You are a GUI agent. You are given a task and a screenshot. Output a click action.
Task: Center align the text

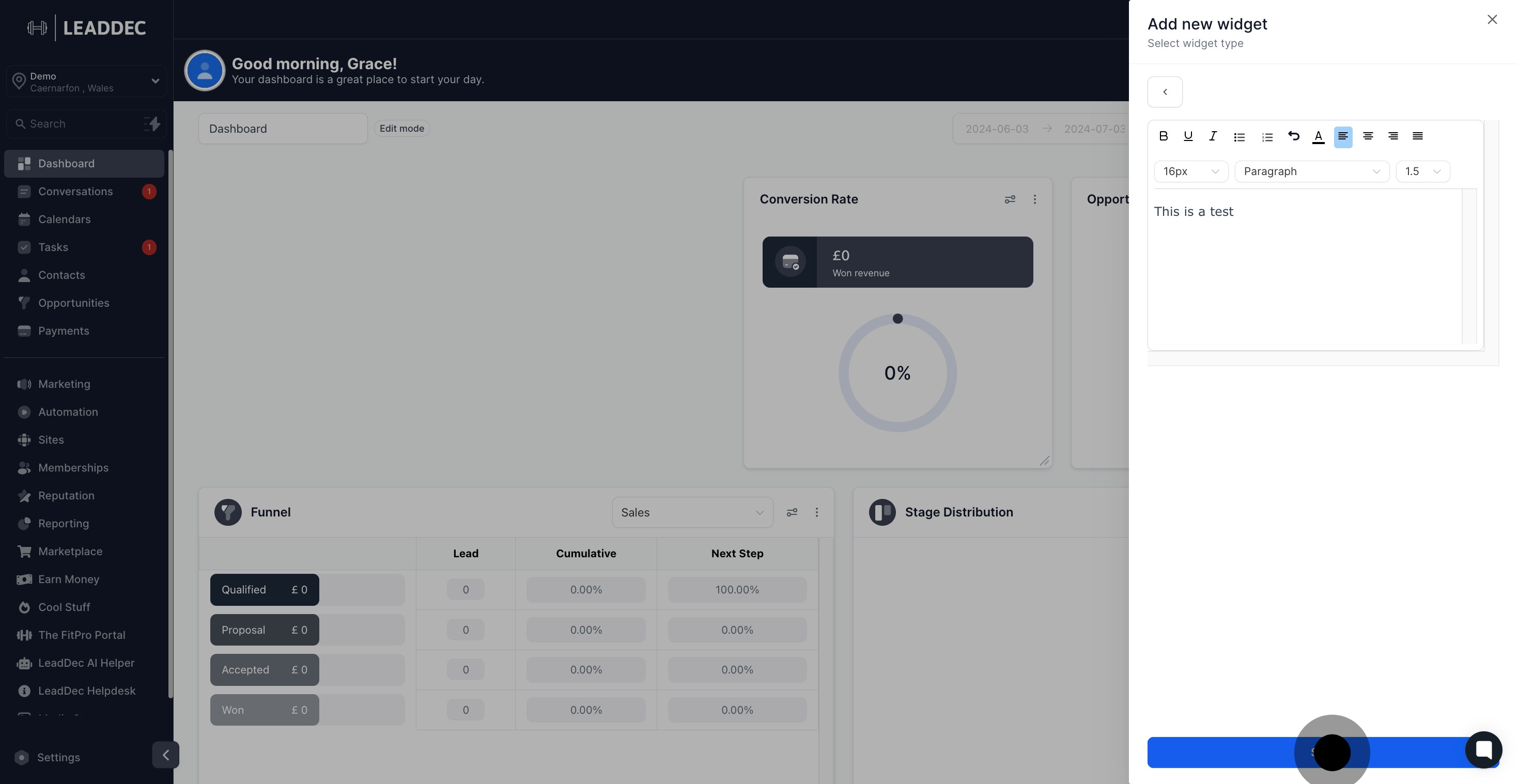(x=1368, y=136)
